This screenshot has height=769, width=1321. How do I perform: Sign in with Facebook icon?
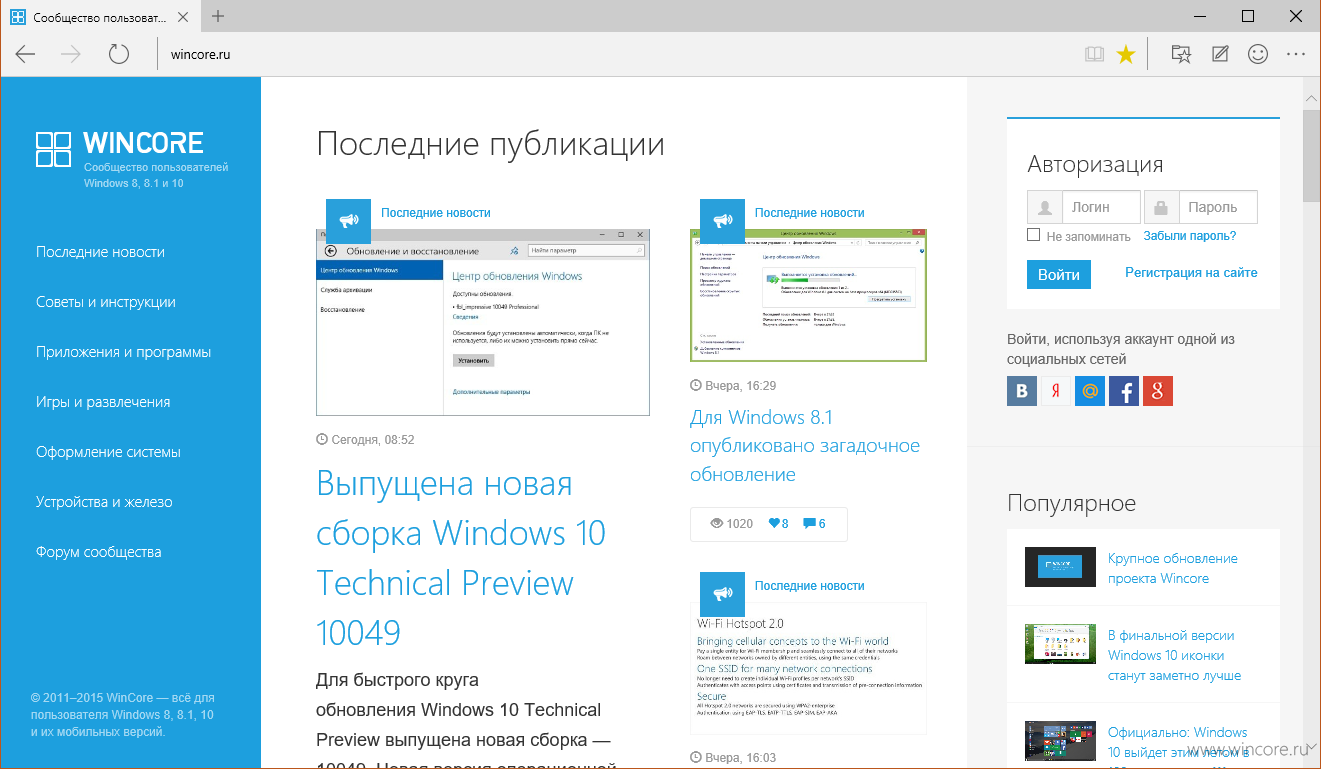coord(1124,391)
